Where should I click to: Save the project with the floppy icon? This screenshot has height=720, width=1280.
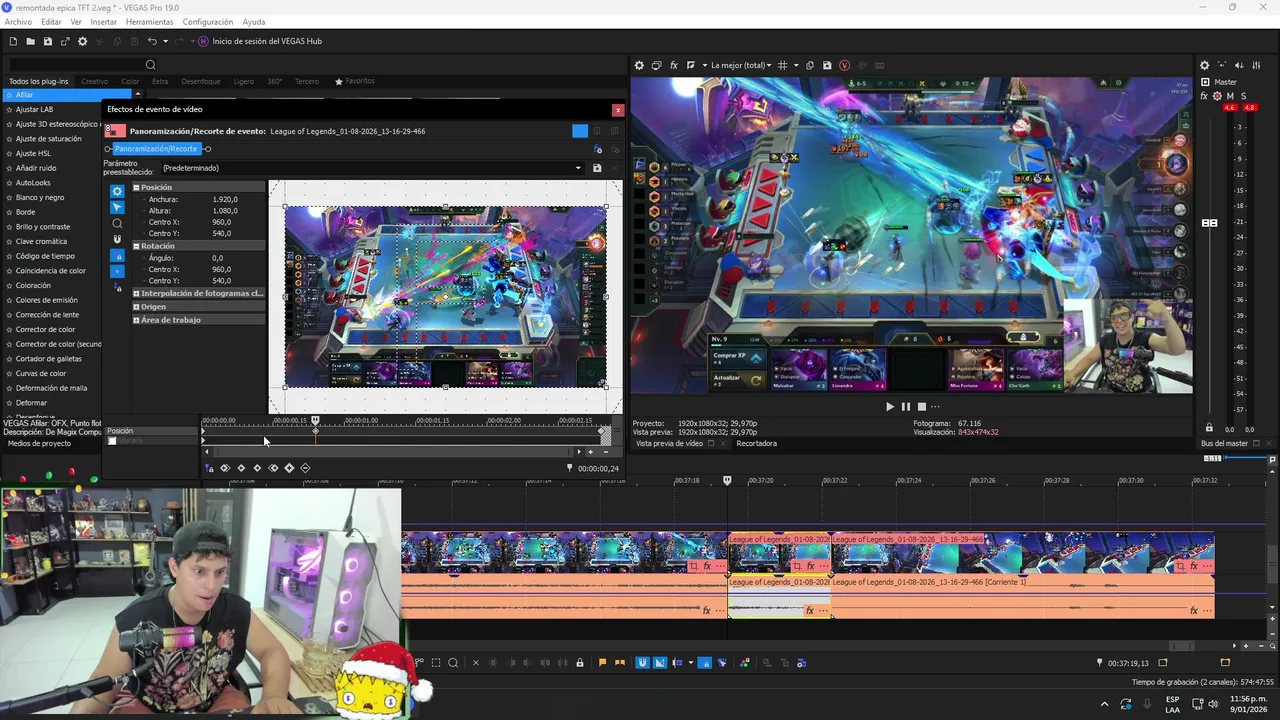(47, 41)
